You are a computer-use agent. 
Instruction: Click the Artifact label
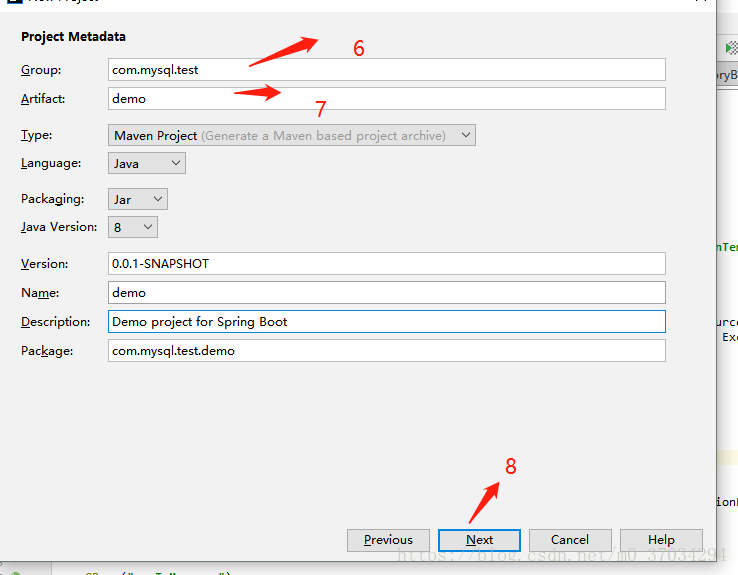43,99
